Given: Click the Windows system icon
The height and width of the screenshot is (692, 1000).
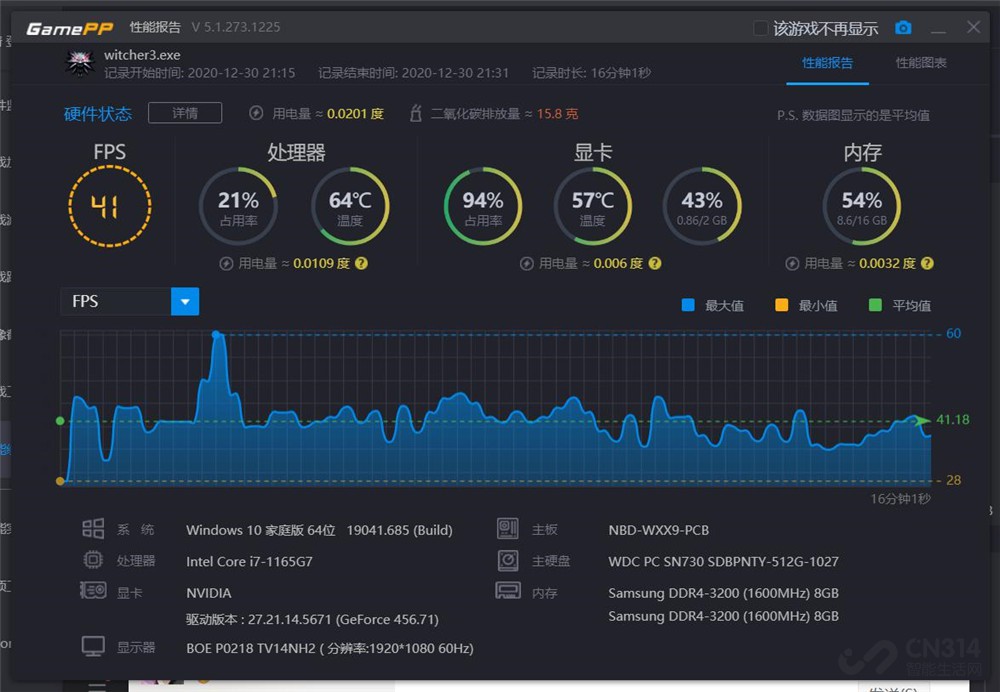Looking at the screenshot, I should pyautogui.click(x=93, y=529).
